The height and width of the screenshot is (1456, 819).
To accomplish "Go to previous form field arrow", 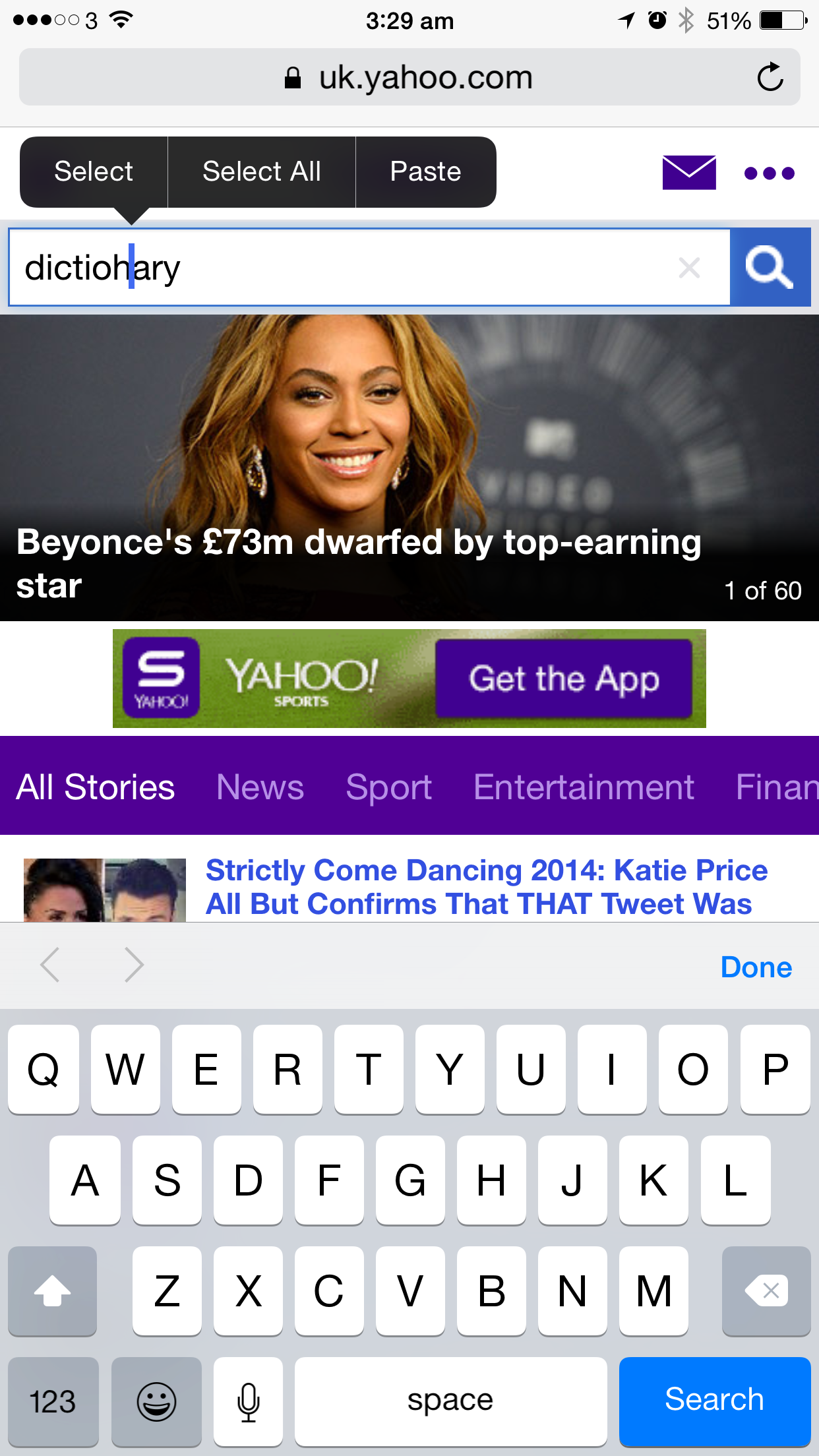I will click(x=50, y=965).
